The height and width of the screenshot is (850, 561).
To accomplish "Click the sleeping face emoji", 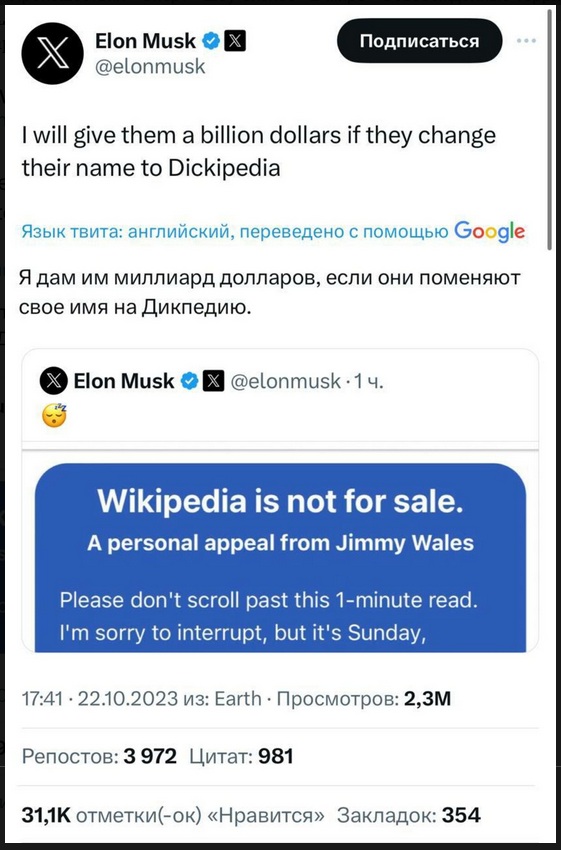I will (54, 416).
